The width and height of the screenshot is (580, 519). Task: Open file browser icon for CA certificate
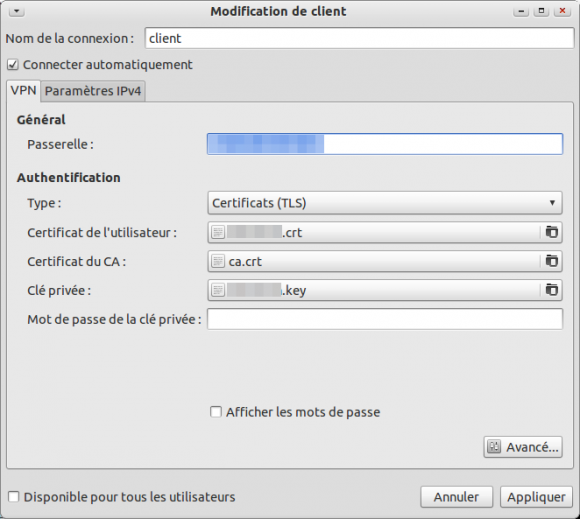click(x=552, y=261)
